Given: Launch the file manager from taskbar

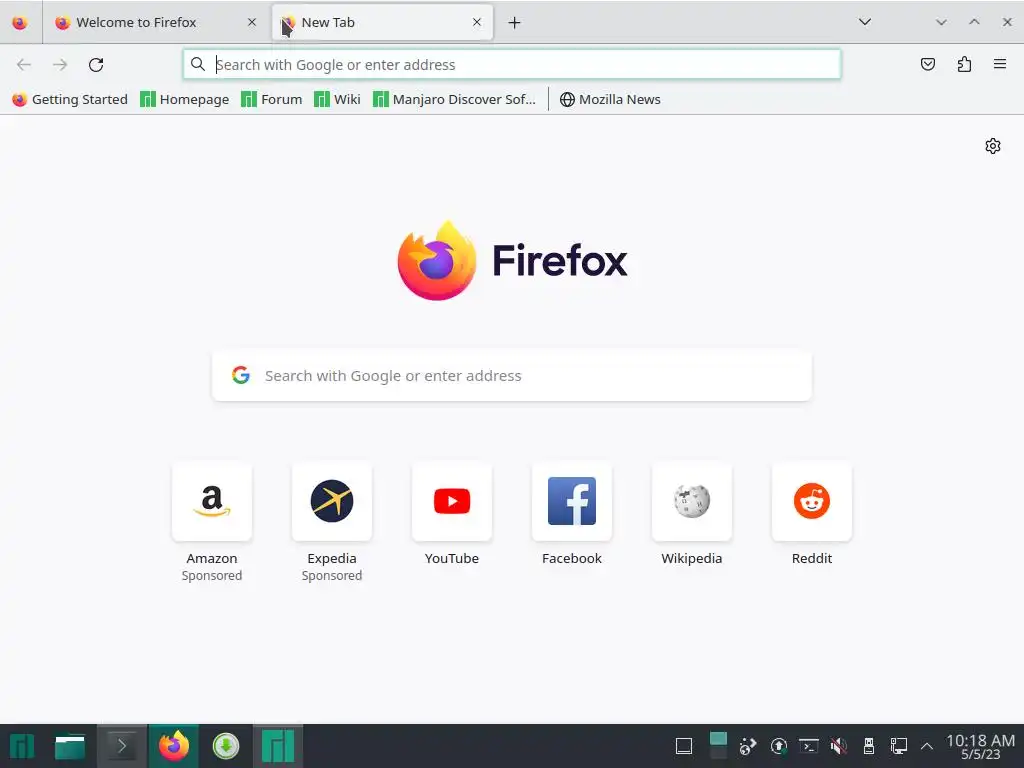Looking at the screenshot, I should pos(70,746).
